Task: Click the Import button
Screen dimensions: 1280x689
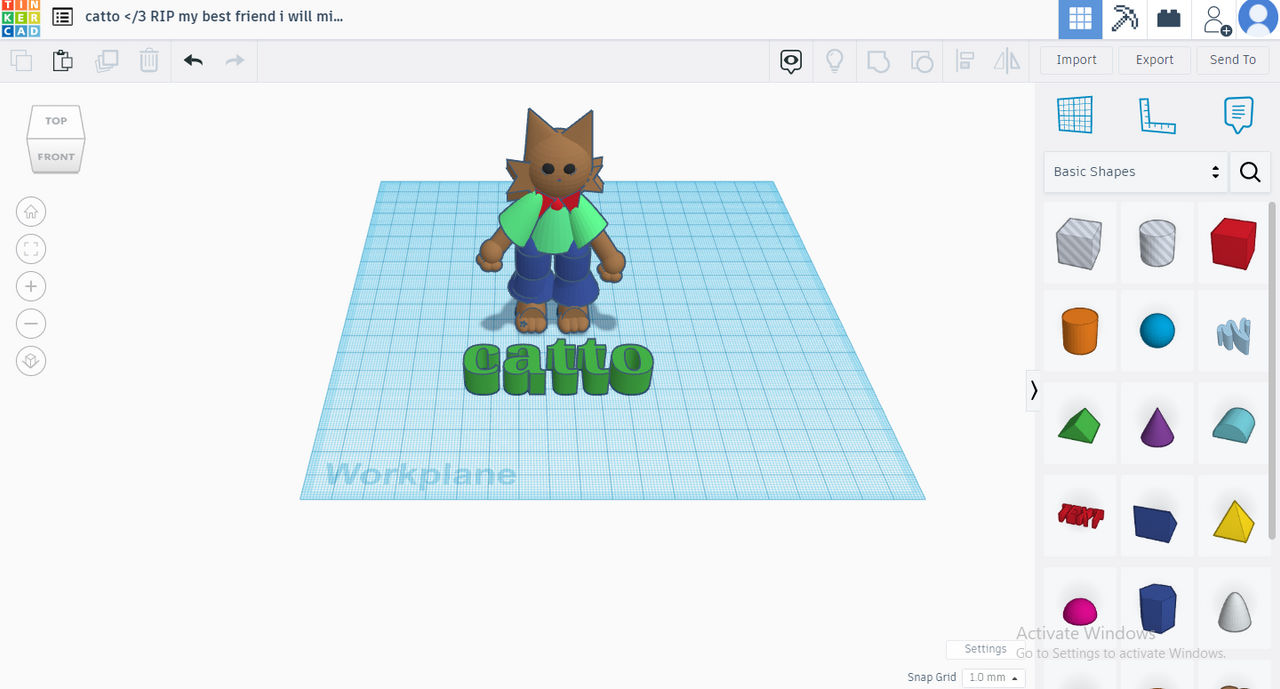Action: (1076, 60)
